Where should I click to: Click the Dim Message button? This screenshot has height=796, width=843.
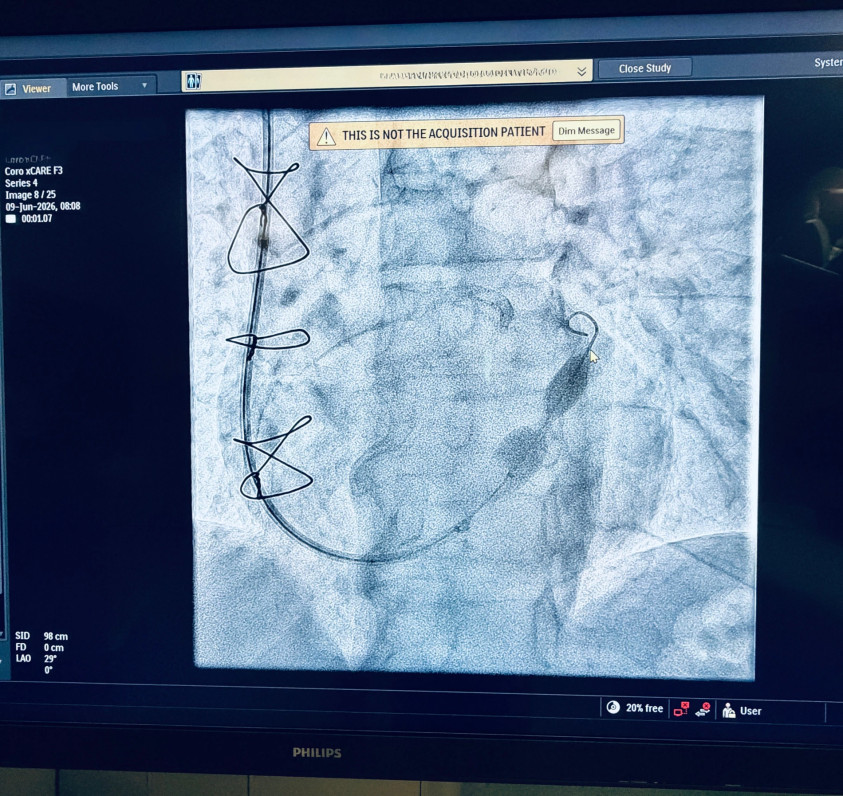point(587,131)
